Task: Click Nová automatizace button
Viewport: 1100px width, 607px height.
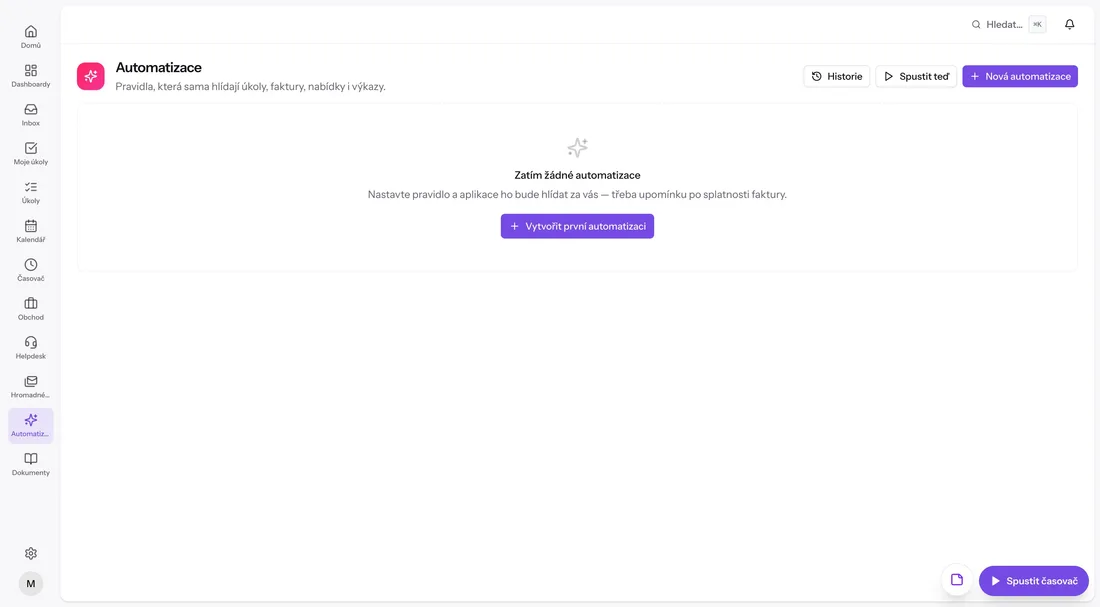Action: (1020, 76)
